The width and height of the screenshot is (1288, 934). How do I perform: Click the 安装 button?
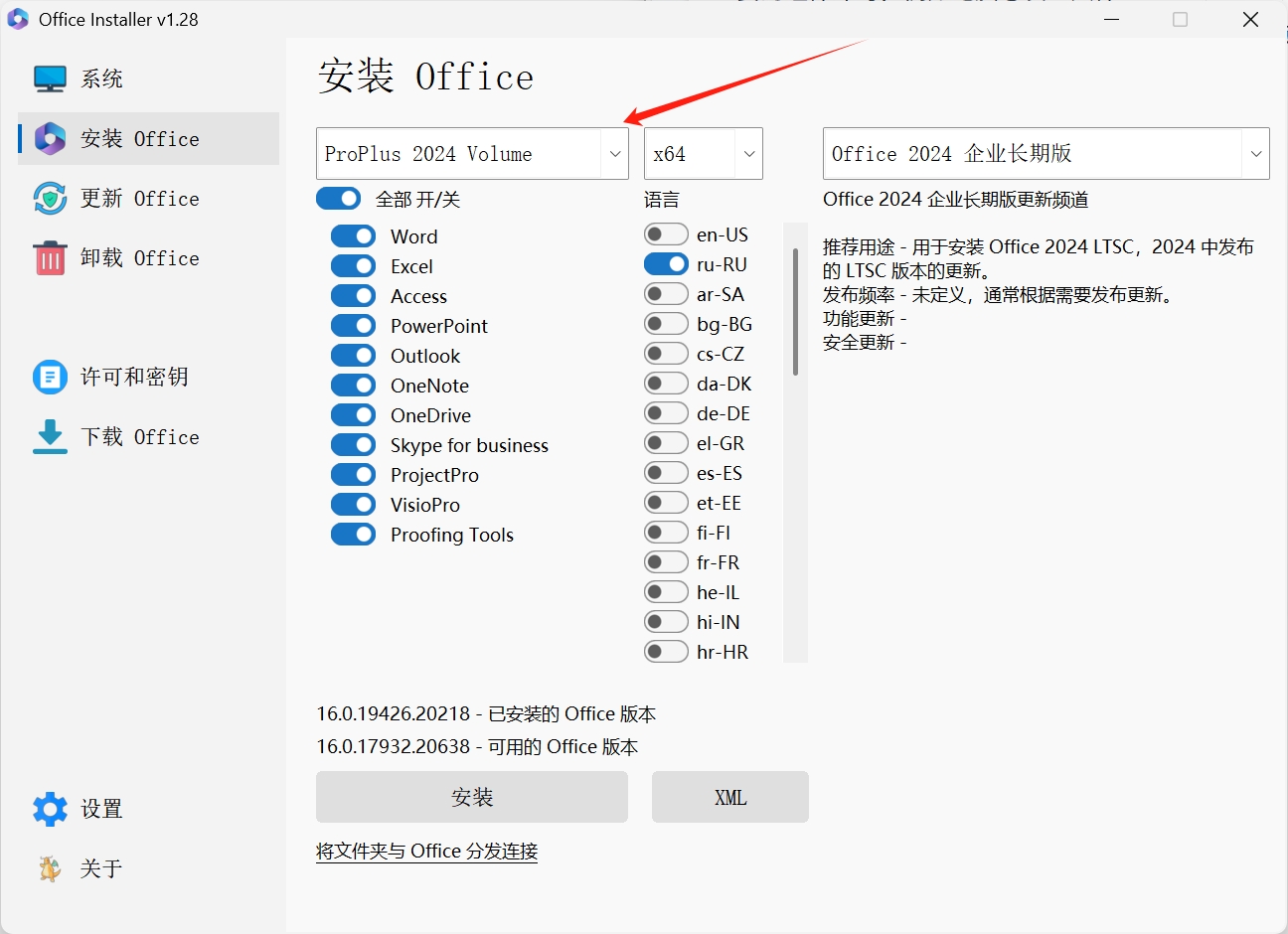[471, 797]
